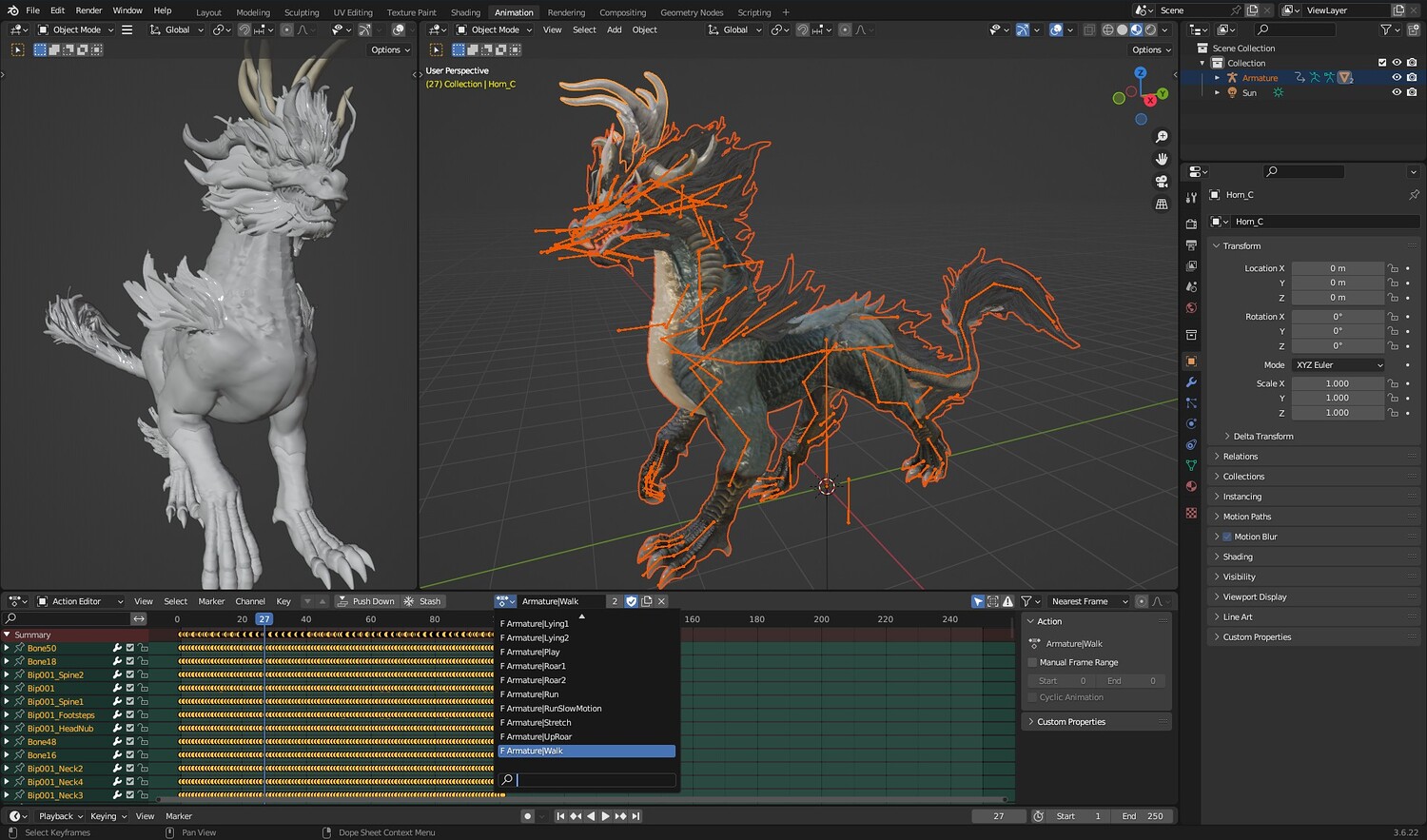Enable the Manual Frame Range checkbox
The image size is (1427, 840).
pos(1033,662)
